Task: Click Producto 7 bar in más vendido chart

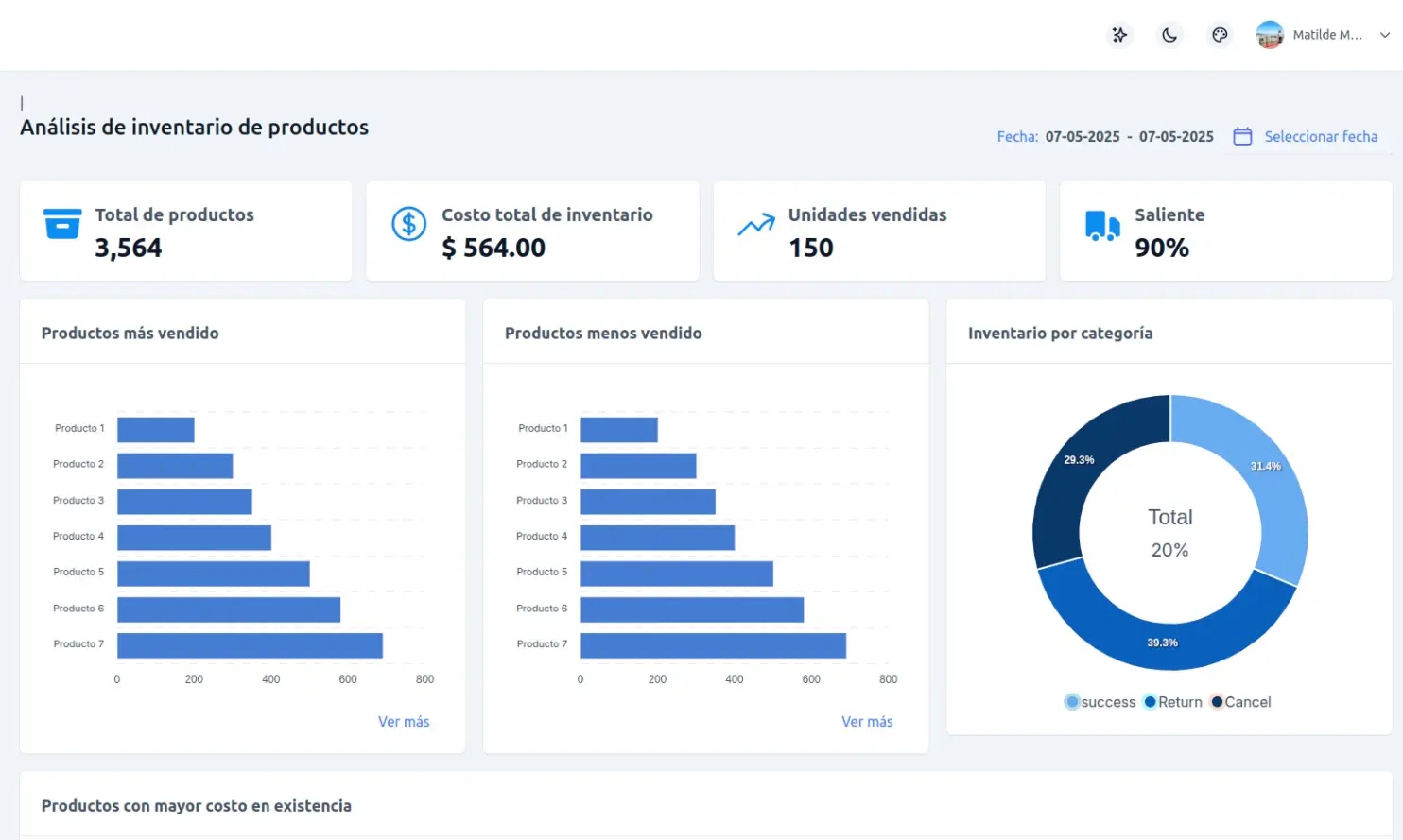Action: tap(250, 645)
